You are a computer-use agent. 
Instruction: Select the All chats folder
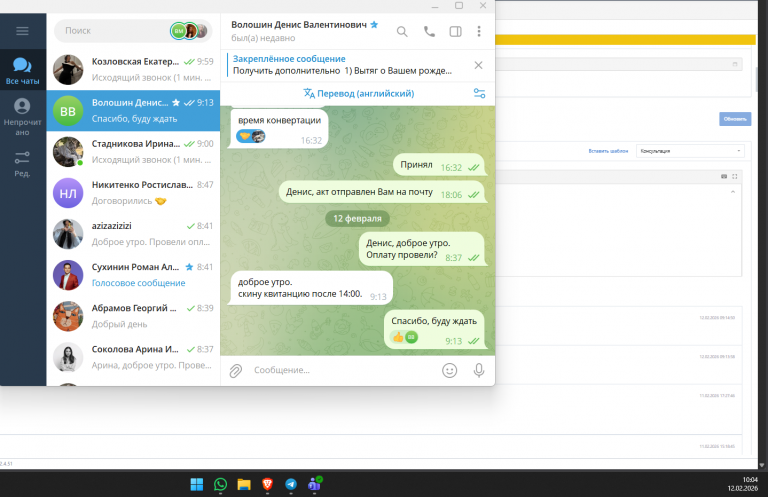pos(23,70)
